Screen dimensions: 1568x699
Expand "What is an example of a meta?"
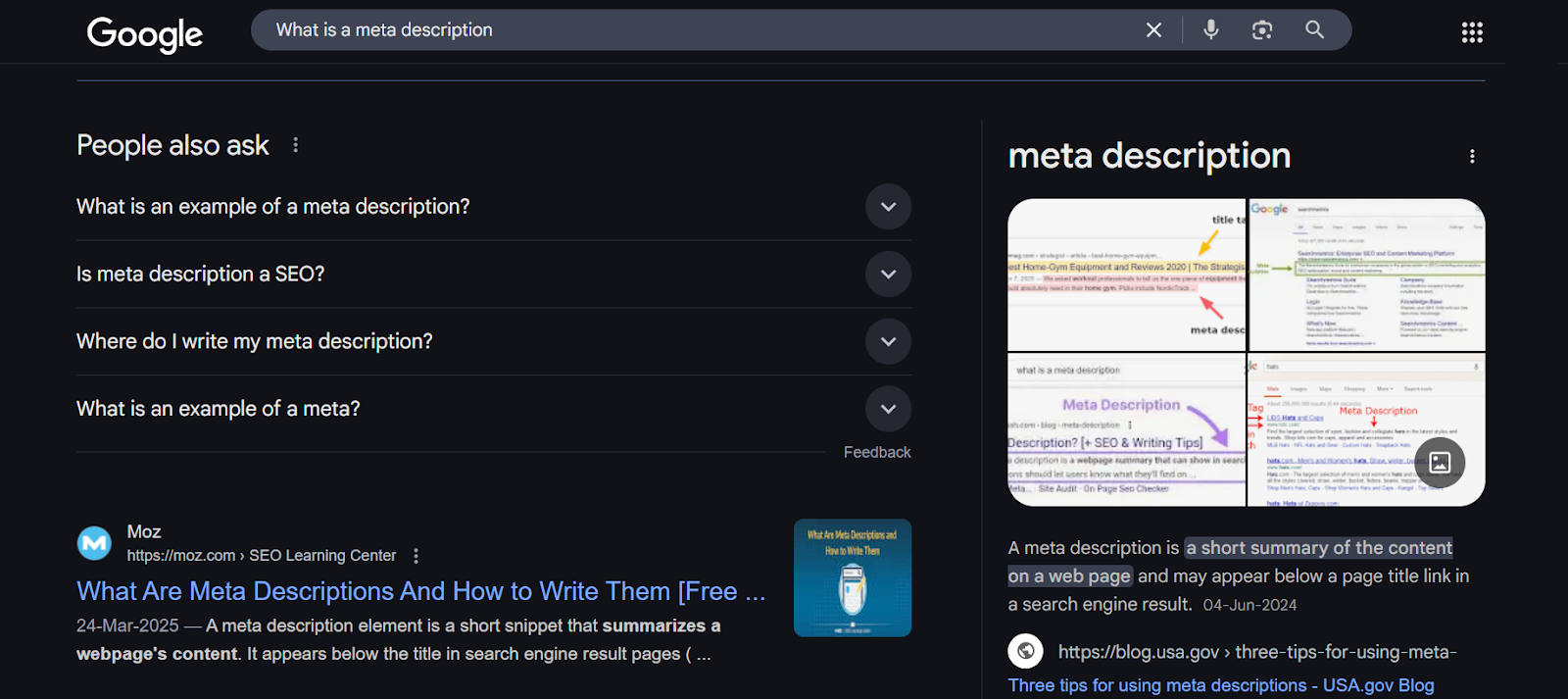pos(888,409)
